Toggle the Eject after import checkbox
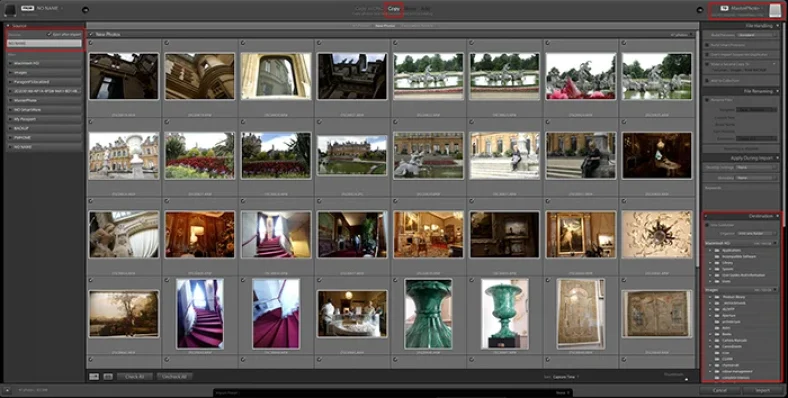The width and height of the screenshot is (788, 398). pos(49,35)
